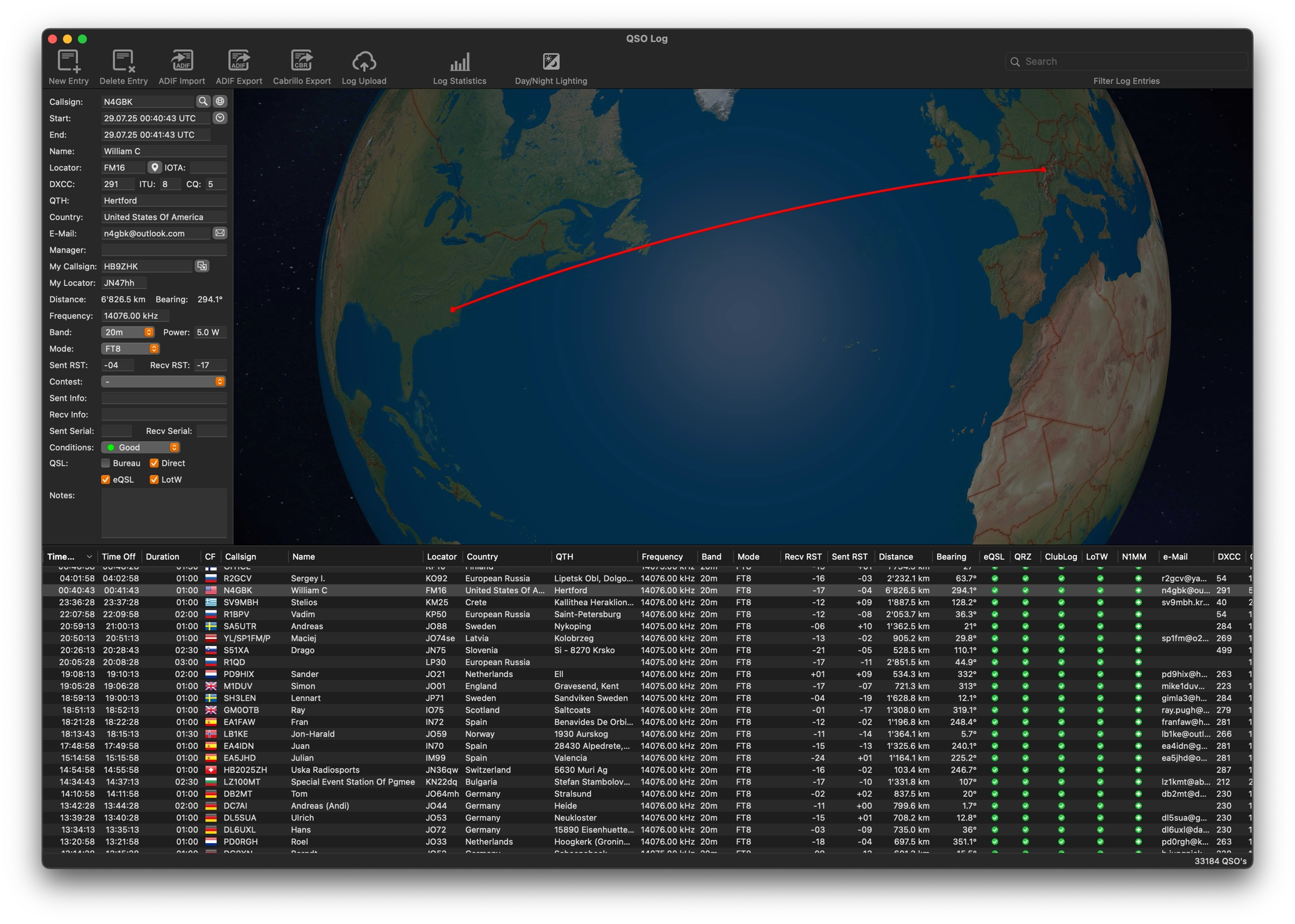This screenshot has width=1295, height=924.
Task: Open the Band dropdown showing 20m
Action: point(128,332)
